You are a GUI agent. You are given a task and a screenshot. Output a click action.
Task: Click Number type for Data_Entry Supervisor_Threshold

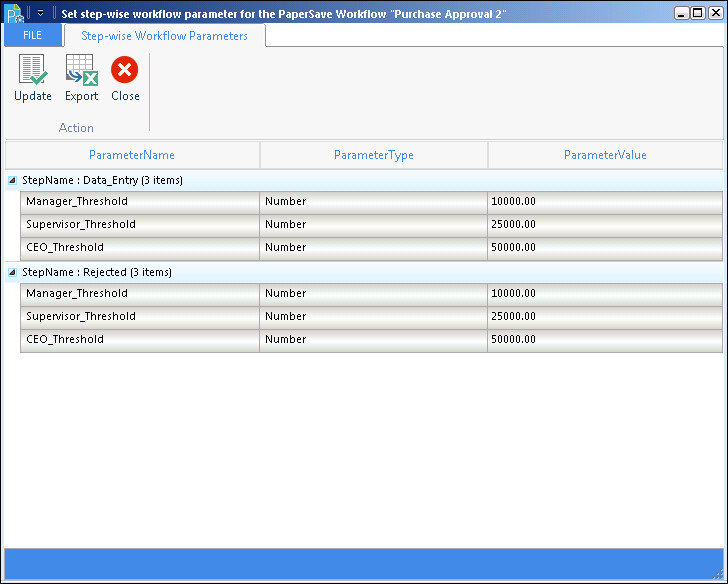(x=373, y=224)
